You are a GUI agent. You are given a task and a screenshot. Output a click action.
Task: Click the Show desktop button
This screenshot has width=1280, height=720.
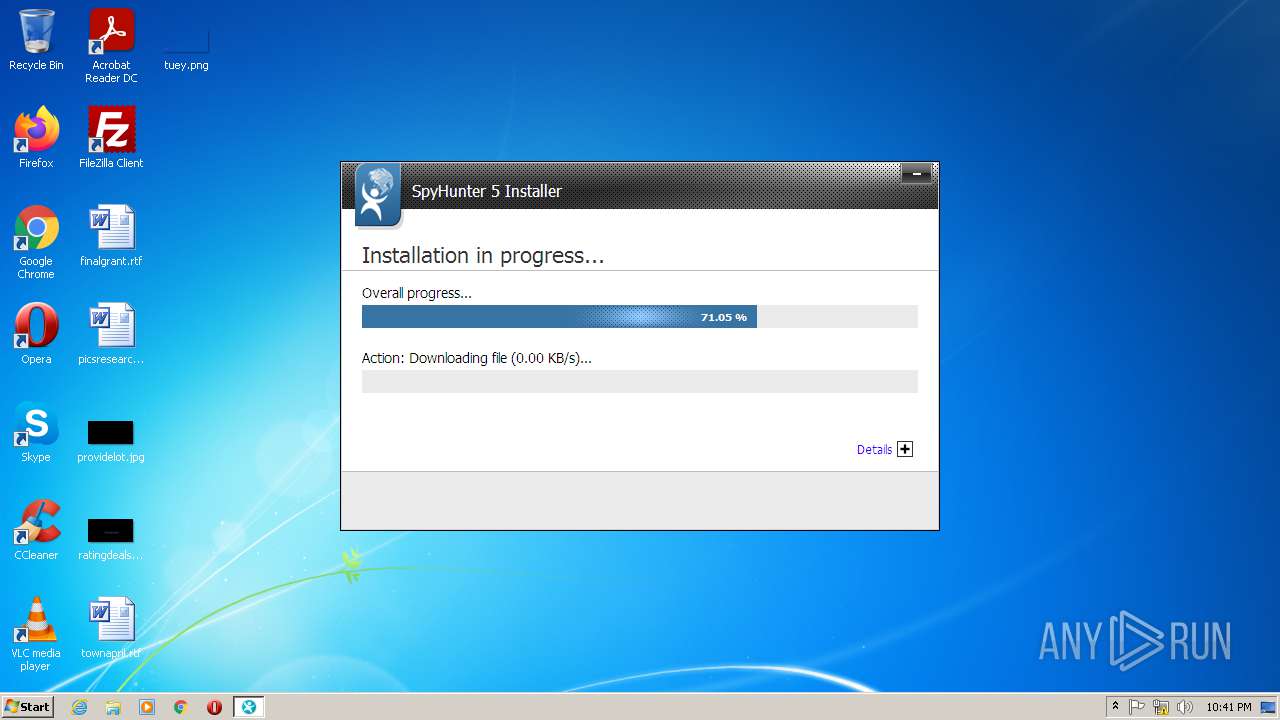click(1270, 707)
